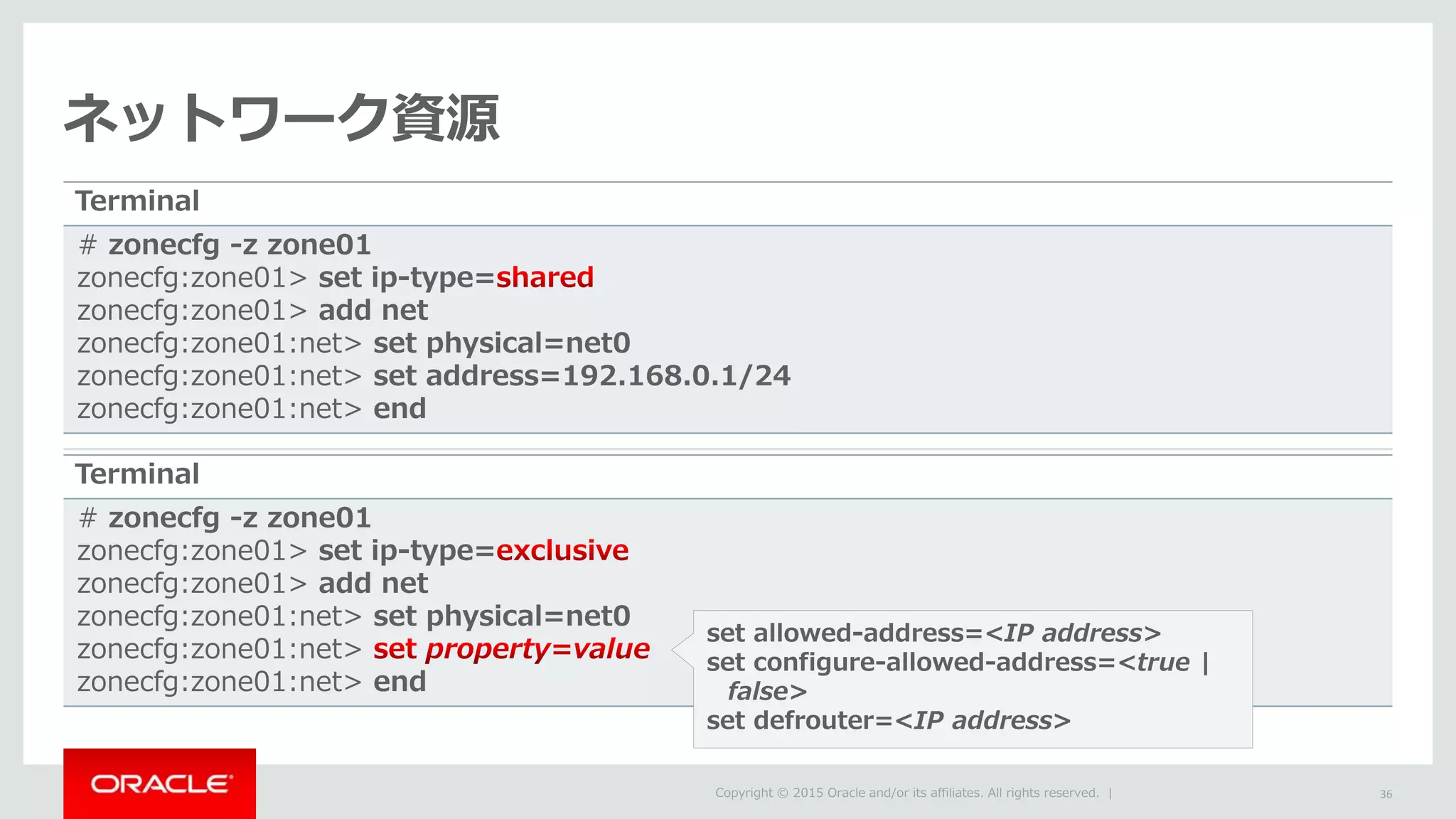
Task: Click set defrouter line in callout
Action: (x=889, y=720)
